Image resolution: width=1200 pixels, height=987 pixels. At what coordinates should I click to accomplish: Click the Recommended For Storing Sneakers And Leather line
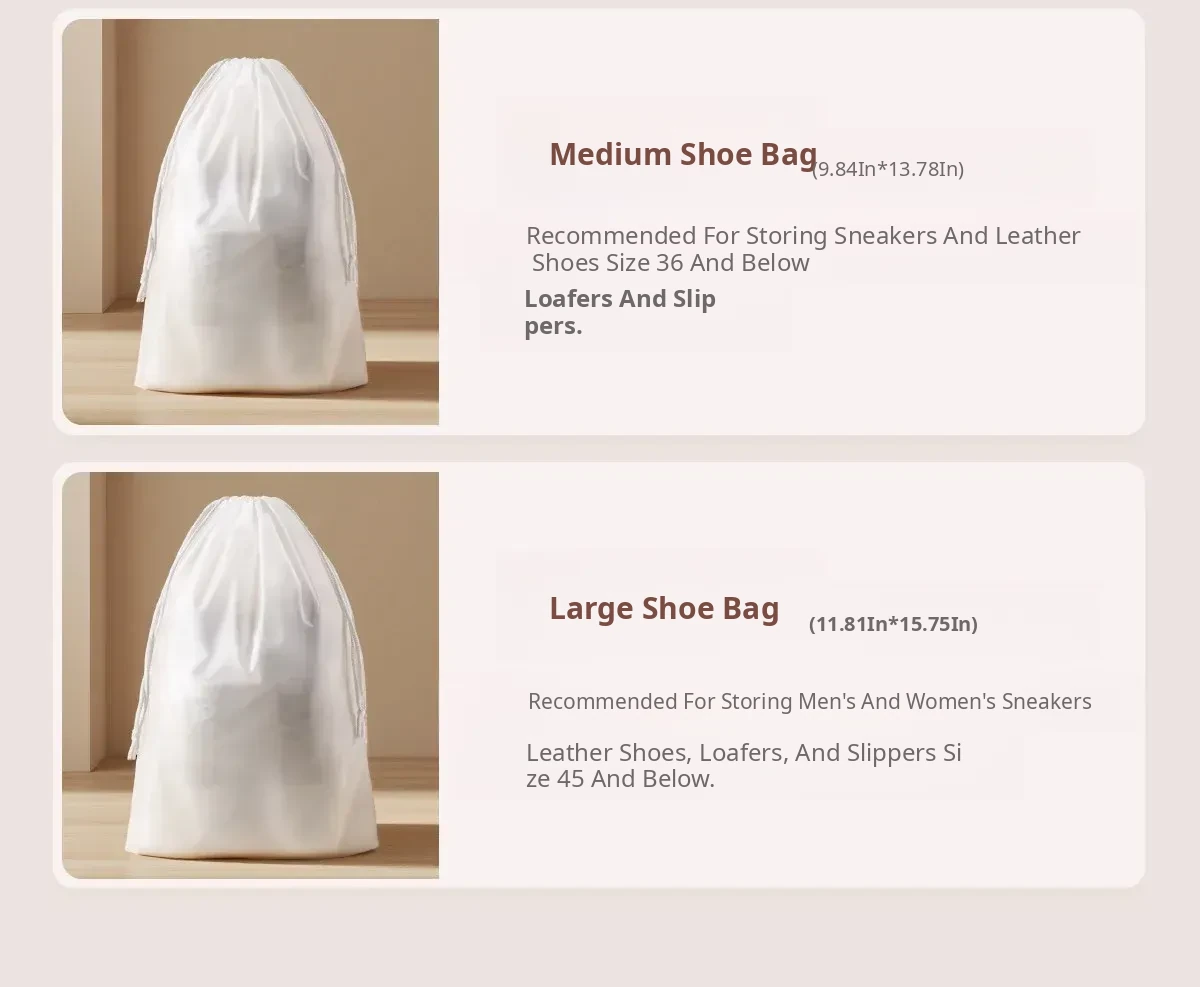click(x=803, y=236)
